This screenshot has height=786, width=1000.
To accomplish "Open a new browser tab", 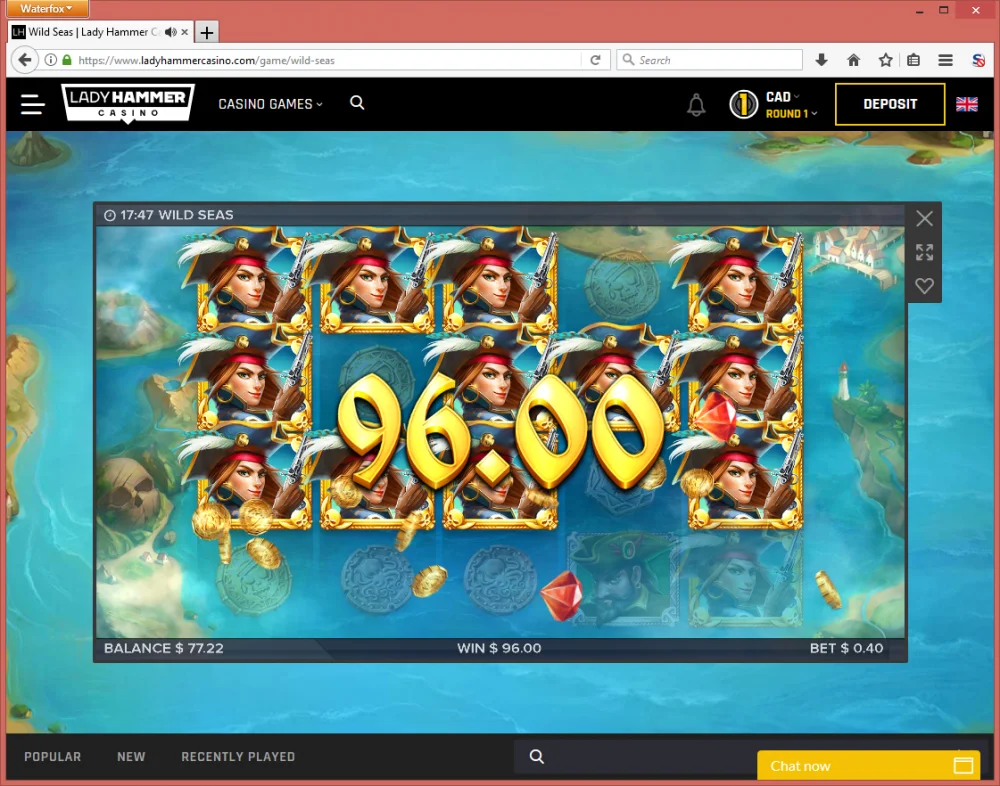I will coord(207,32).
